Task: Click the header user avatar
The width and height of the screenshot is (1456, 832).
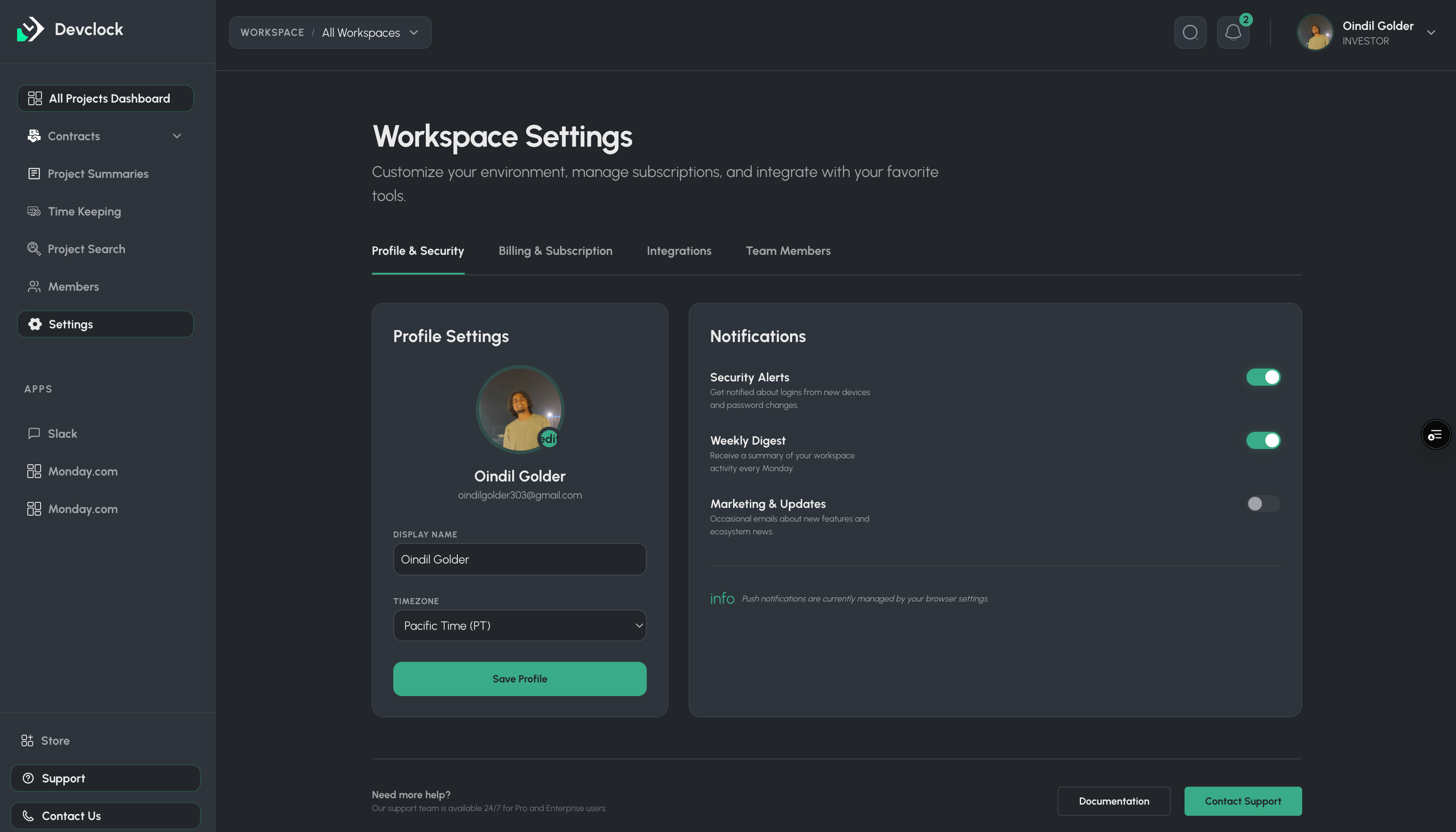Action: (1315, 32)
